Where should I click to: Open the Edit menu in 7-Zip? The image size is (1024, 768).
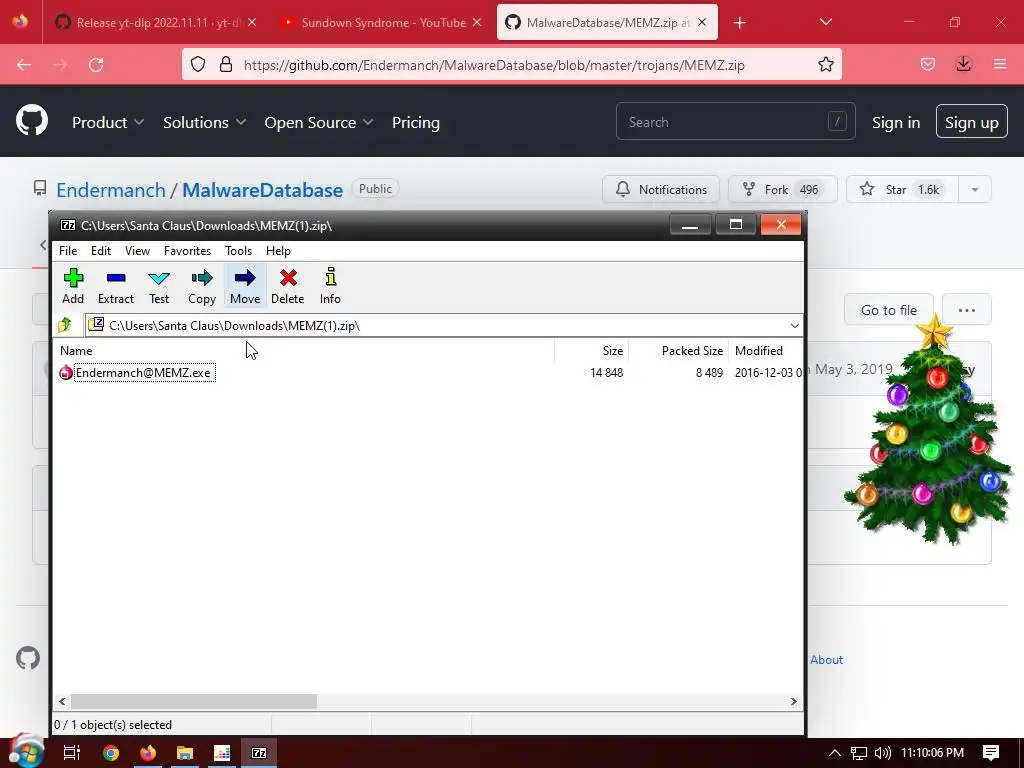pos(101,251)
